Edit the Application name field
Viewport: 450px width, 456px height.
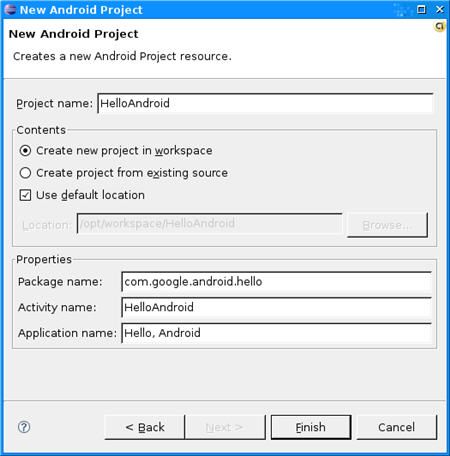pos(277,333)
